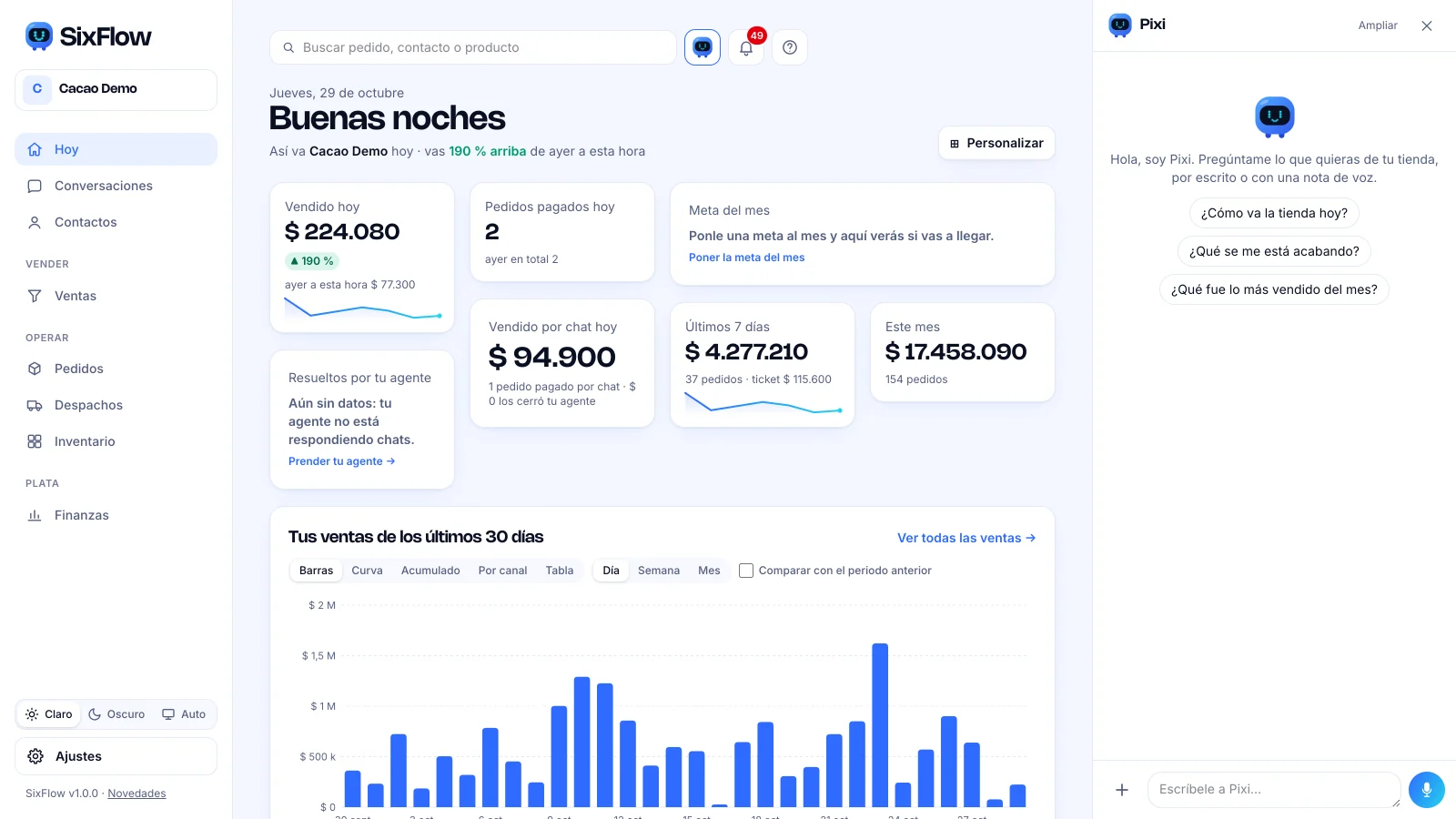The width and height of the screenshot is (1456, 819).
Task: Group chart by Mes
Action: pos(709,571)
